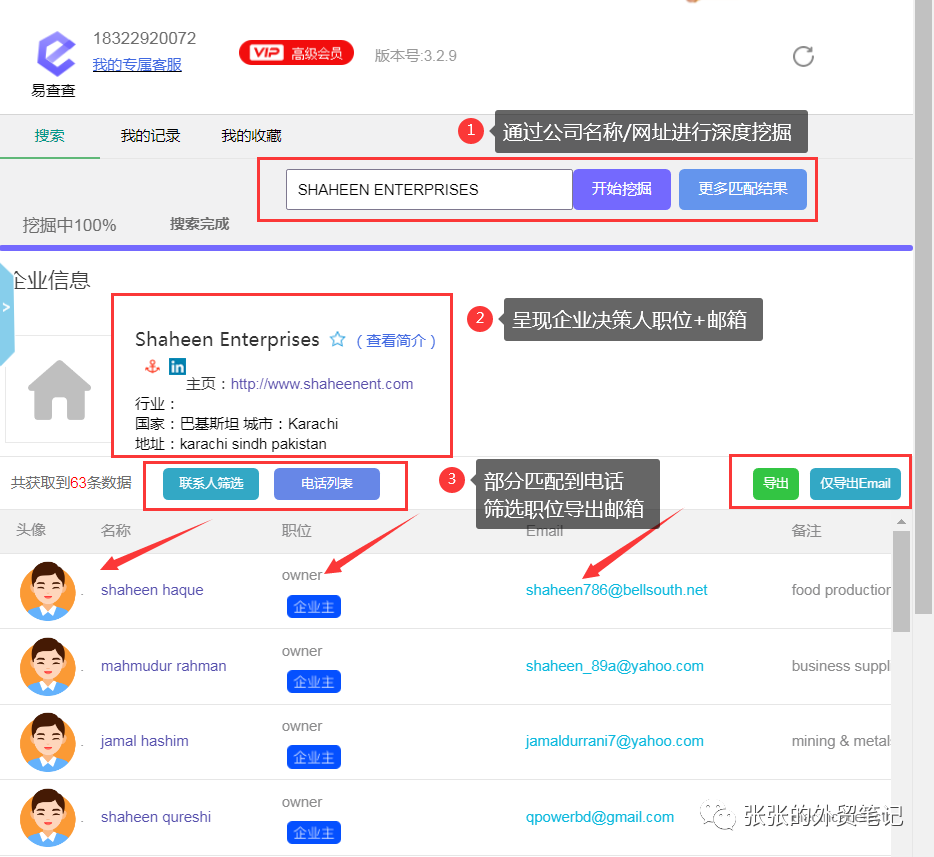
Task: Click the contact table scrollbar thumb
Action: [901, 581]
